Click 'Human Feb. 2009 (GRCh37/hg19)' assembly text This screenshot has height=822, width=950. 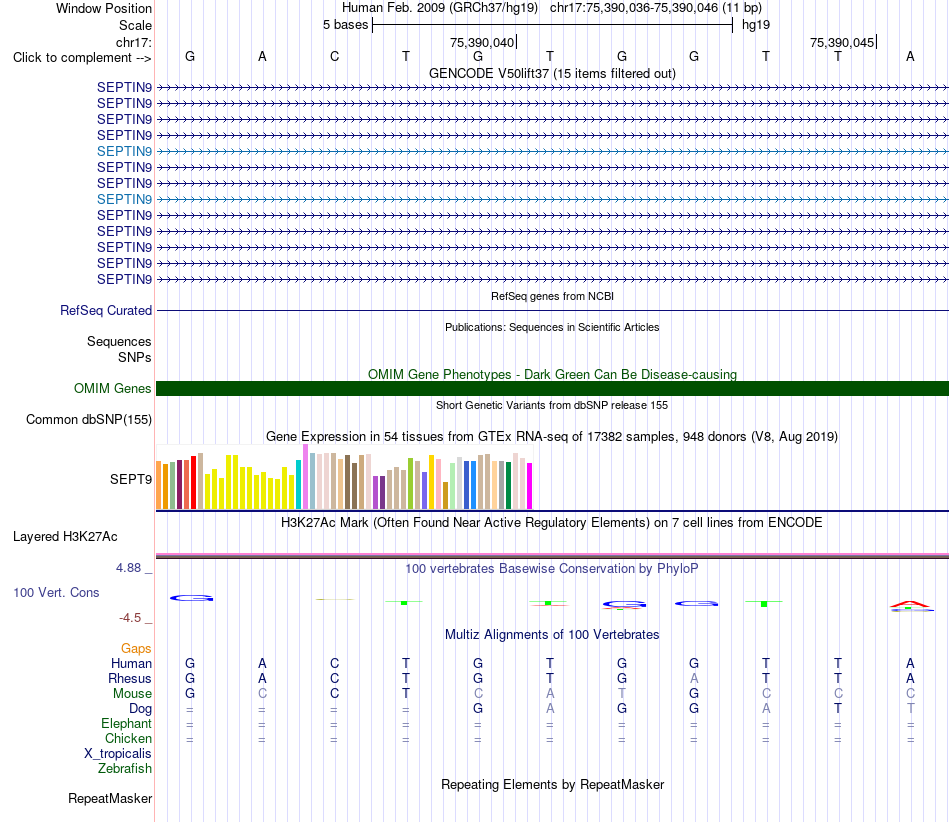[440, 8]
